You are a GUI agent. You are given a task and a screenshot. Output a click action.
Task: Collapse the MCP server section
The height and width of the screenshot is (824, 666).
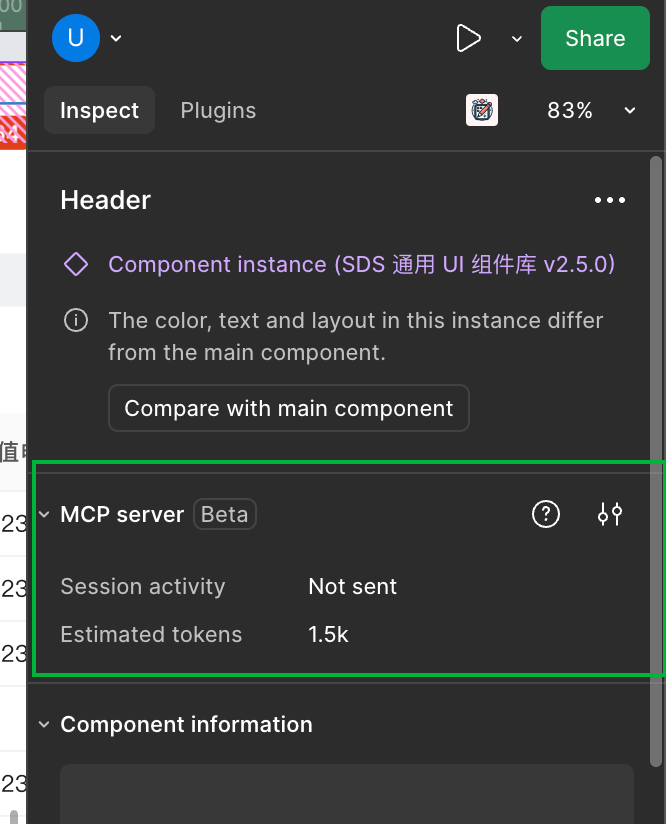pos(44,514)
